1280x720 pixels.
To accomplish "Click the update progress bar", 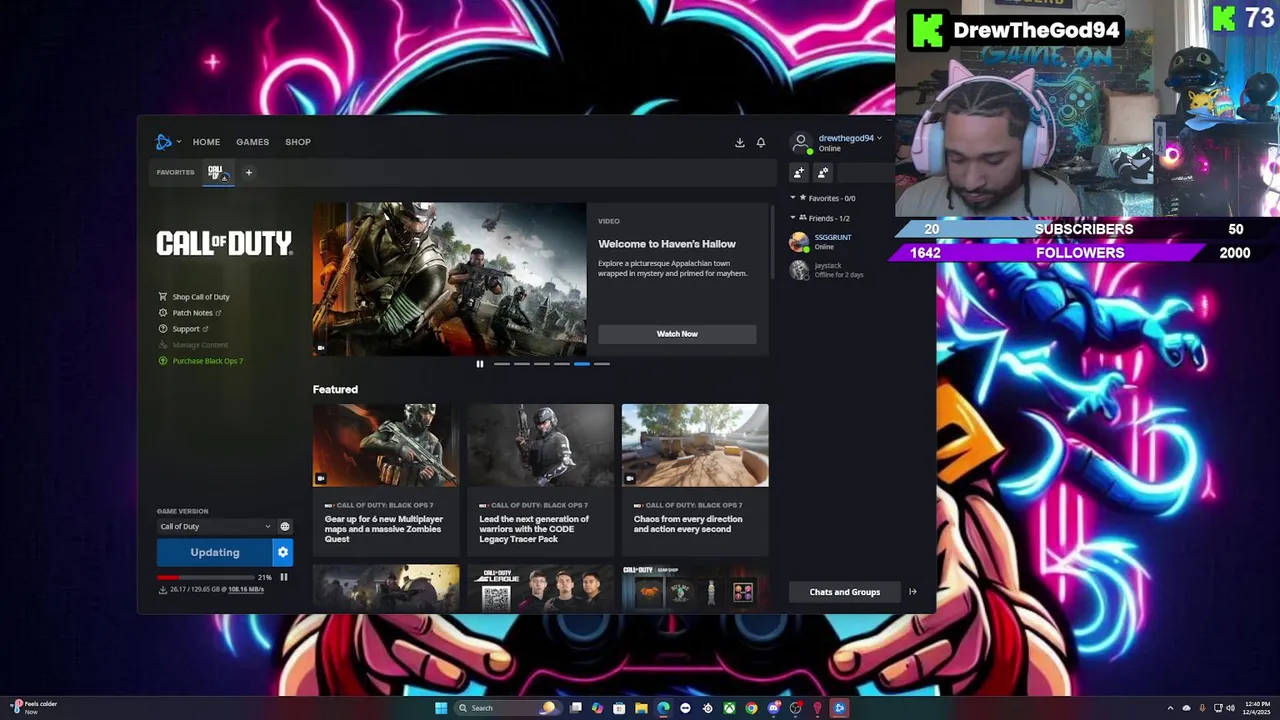I will tap(206, 577).
